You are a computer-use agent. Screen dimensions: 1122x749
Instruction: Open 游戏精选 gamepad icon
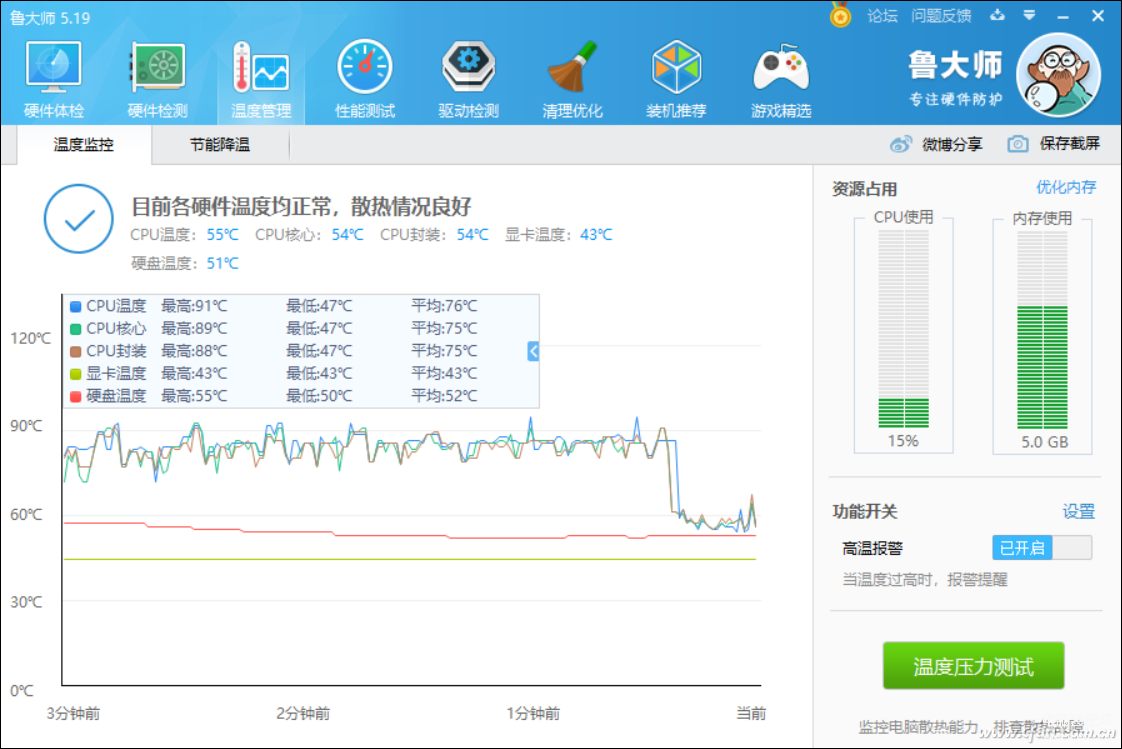(781, 79)
